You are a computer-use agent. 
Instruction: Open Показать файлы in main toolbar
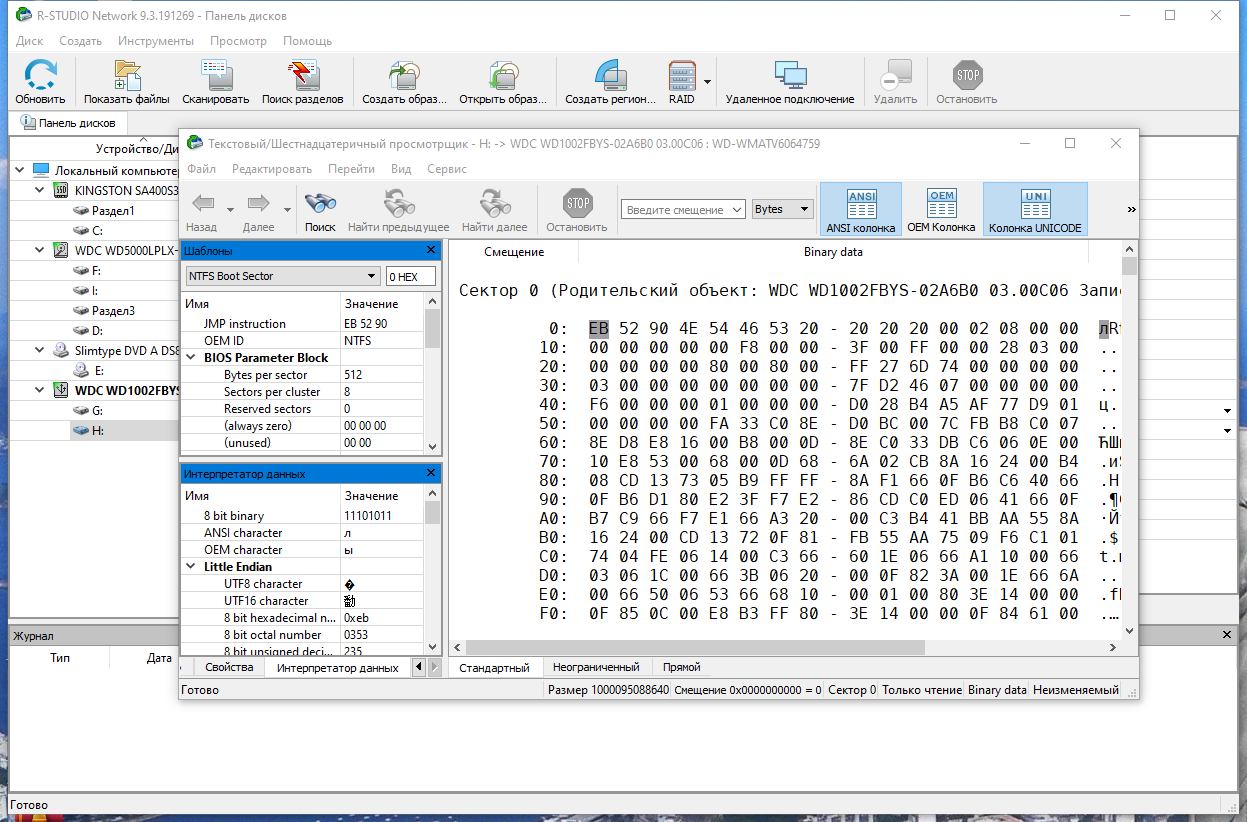[x=127, y=75]
